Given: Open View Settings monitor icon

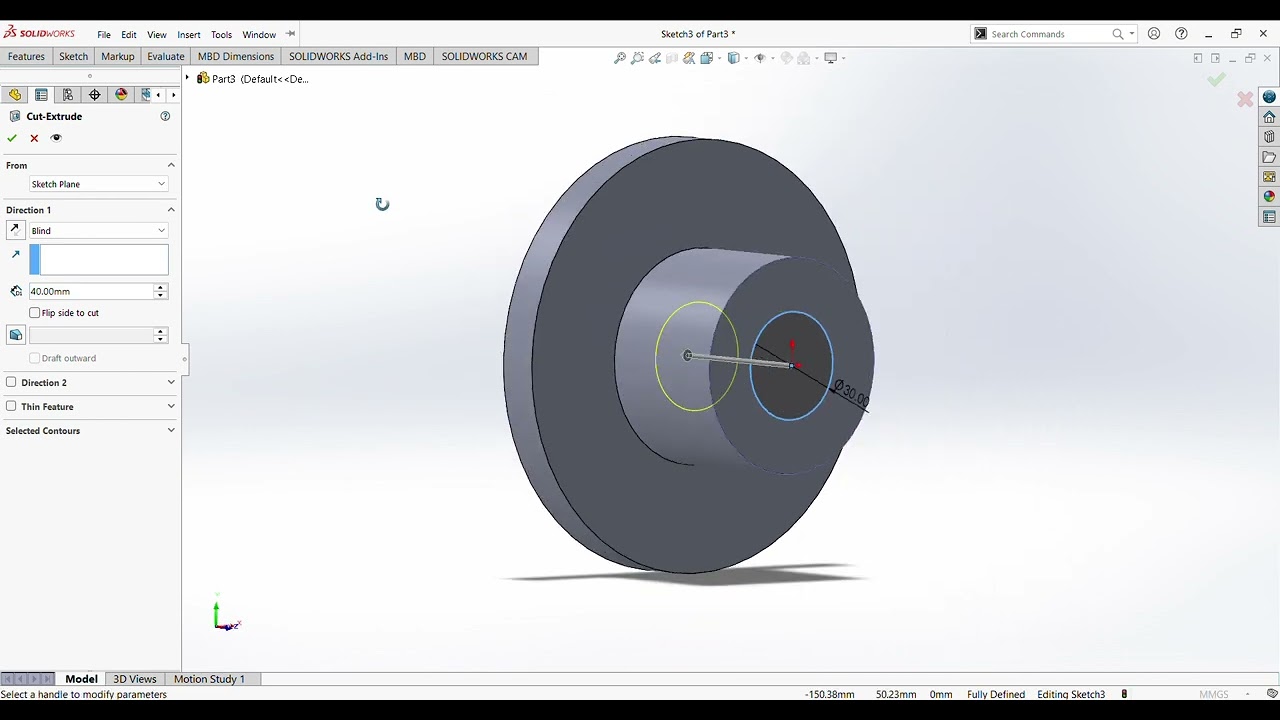Looking at the screenshot, I should pyautogui.click(x=830, y=58).
